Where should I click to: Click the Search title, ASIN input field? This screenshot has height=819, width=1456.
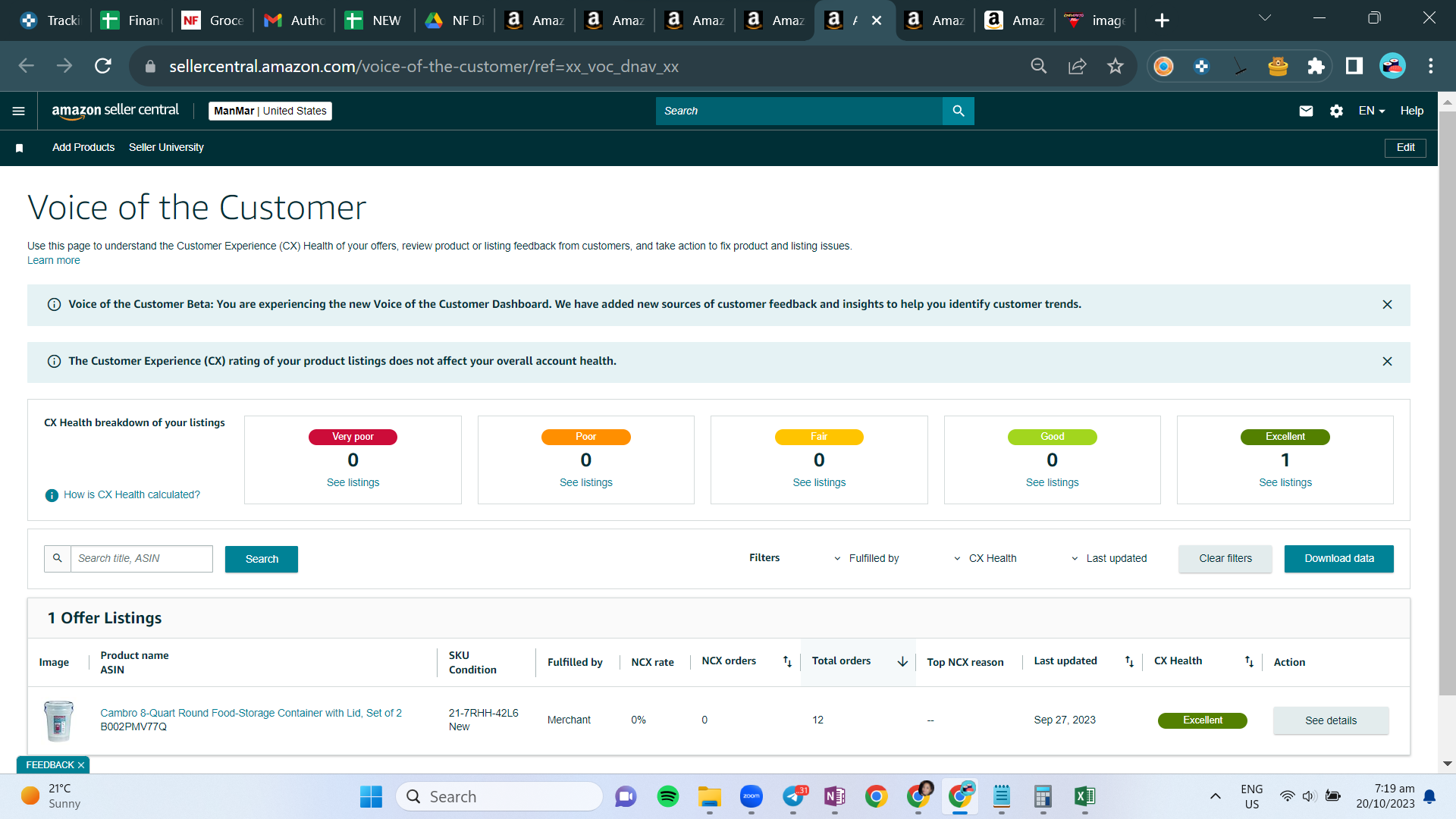142,559
